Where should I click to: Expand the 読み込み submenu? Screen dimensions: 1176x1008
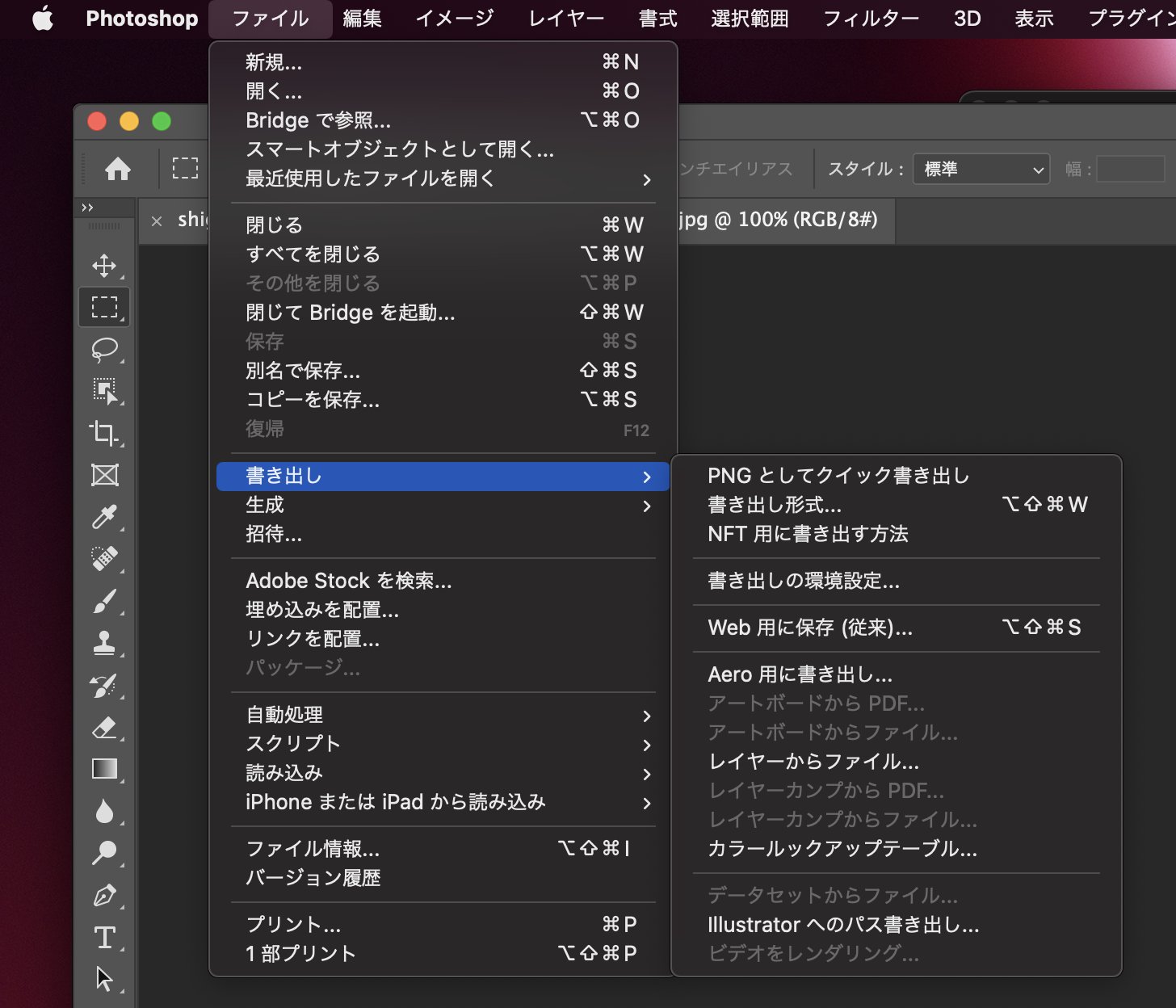point(443,773)
